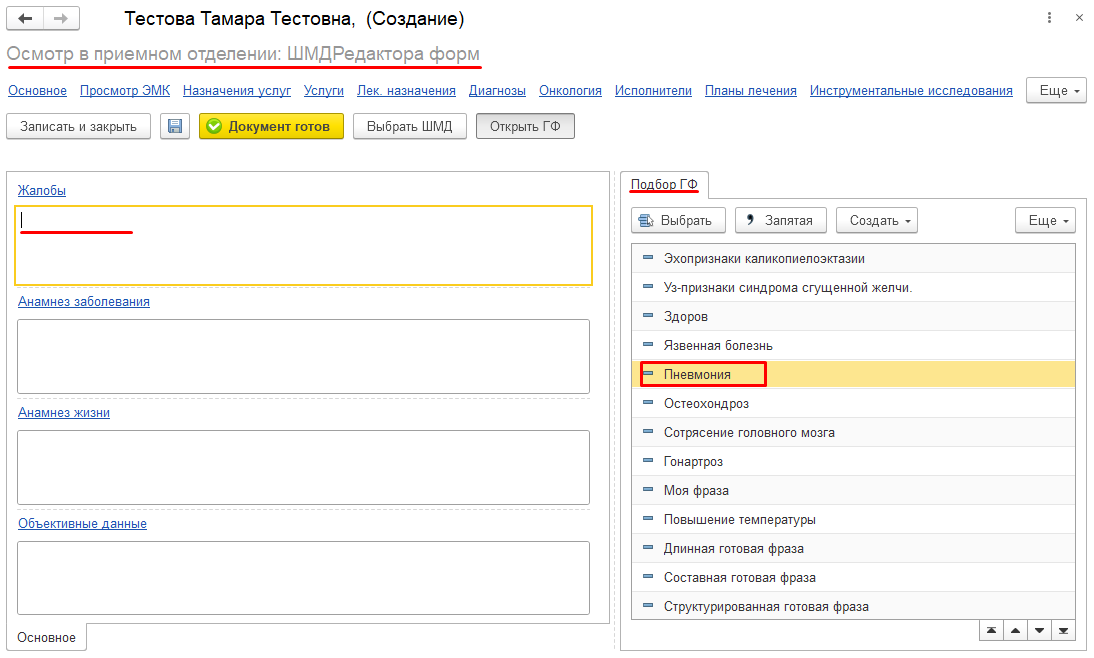Focus the Жалобы text field
The image size is (1094, 658).
304,246
